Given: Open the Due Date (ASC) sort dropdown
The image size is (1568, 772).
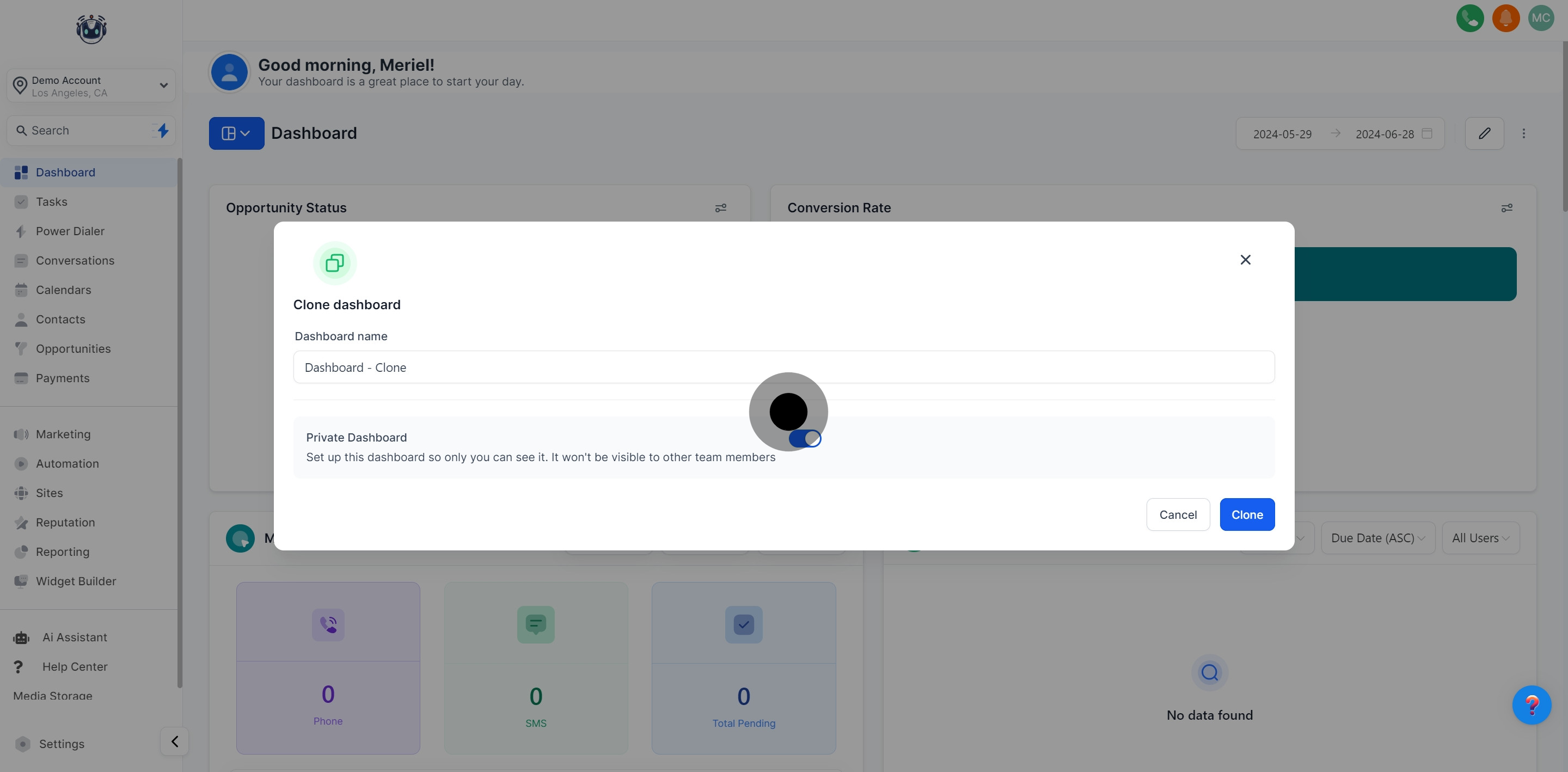Looking at the screenshot, I should [x=1377, y=538].
